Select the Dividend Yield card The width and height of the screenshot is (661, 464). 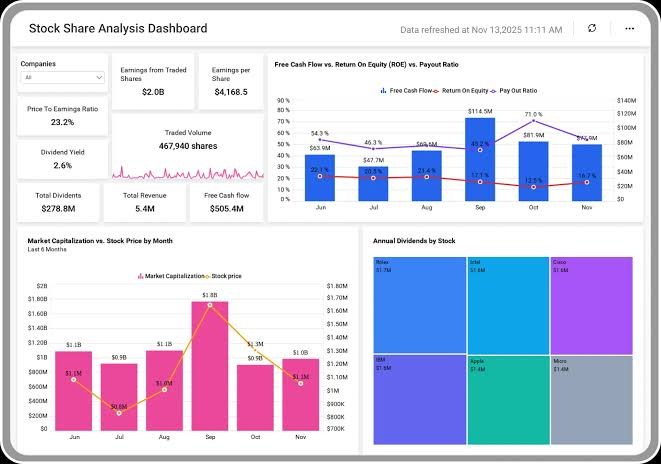[x=62, y=159]
